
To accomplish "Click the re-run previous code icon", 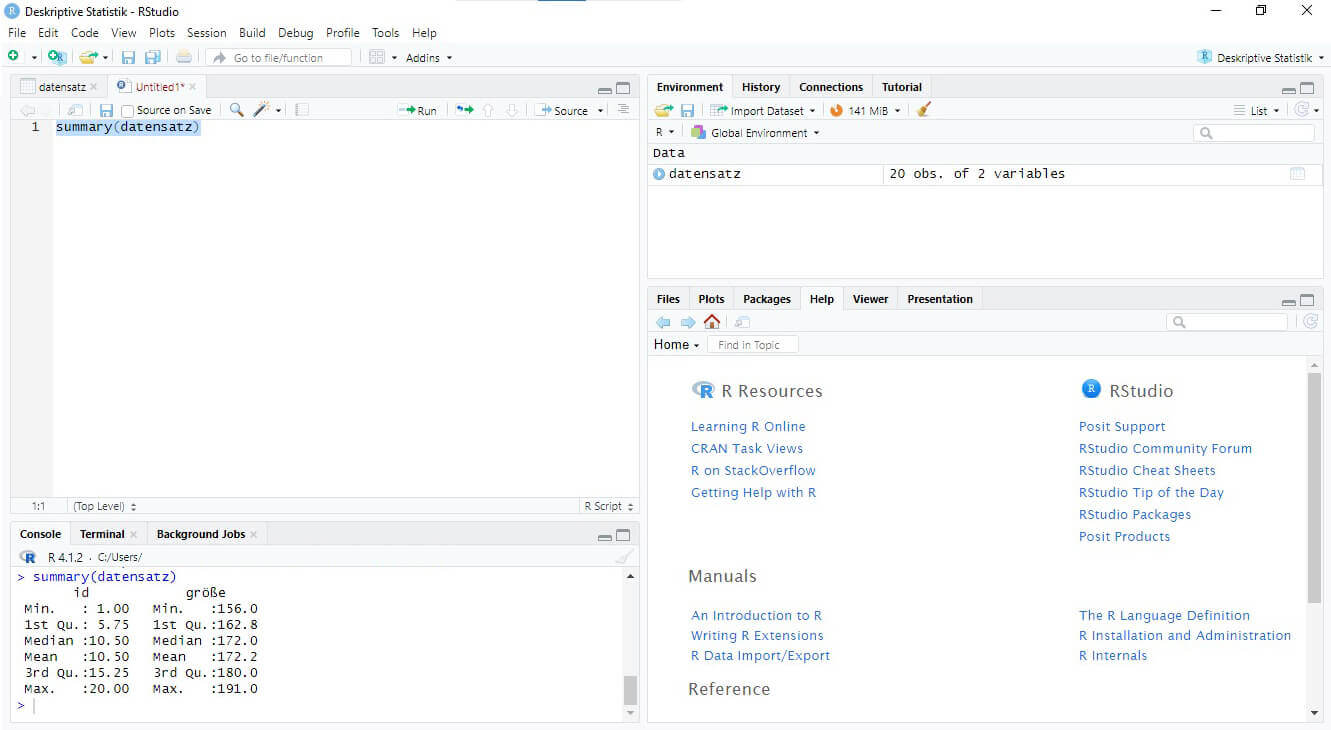I will (x=464, y=110).
